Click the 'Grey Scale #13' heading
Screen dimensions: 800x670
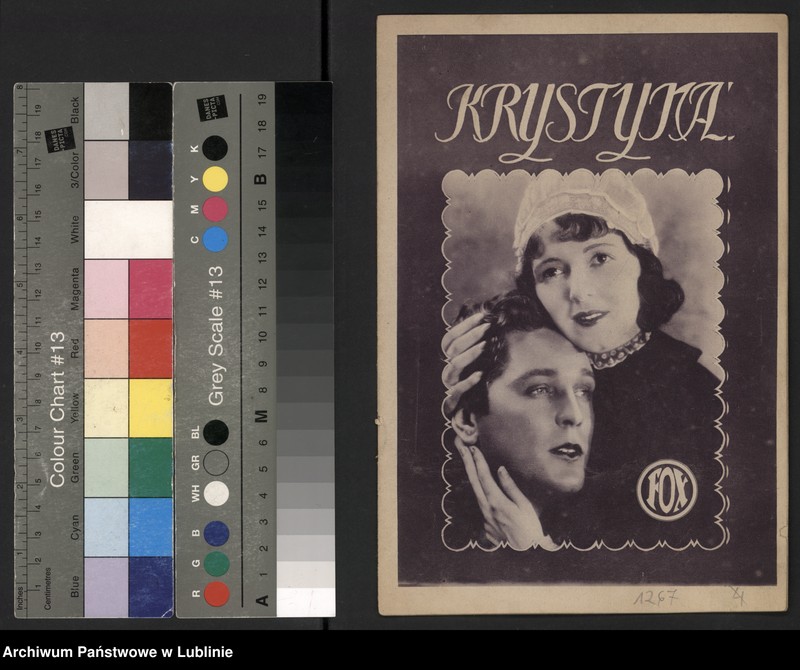[x=216, y=336]
